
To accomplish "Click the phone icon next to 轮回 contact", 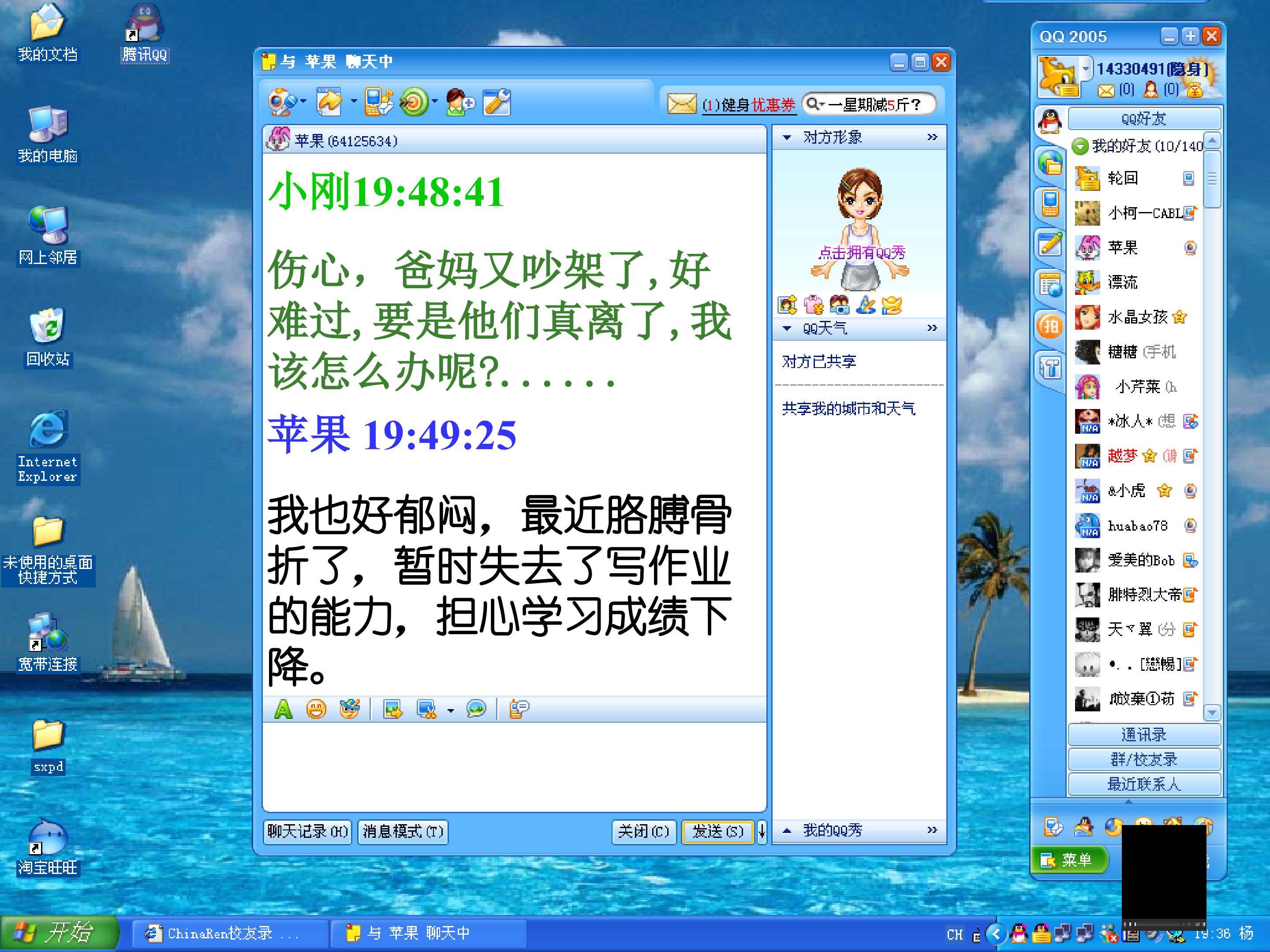I will [1188, 178].
